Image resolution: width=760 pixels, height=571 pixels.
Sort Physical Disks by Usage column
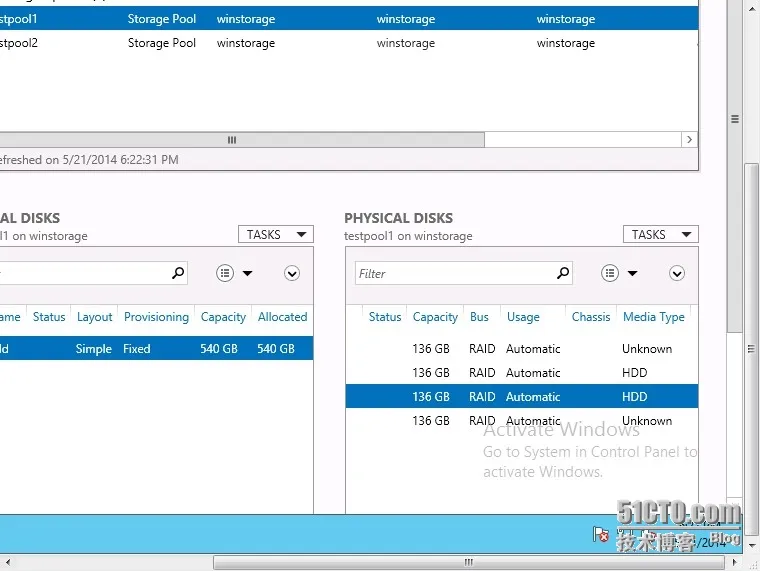(x=523, y=317)
